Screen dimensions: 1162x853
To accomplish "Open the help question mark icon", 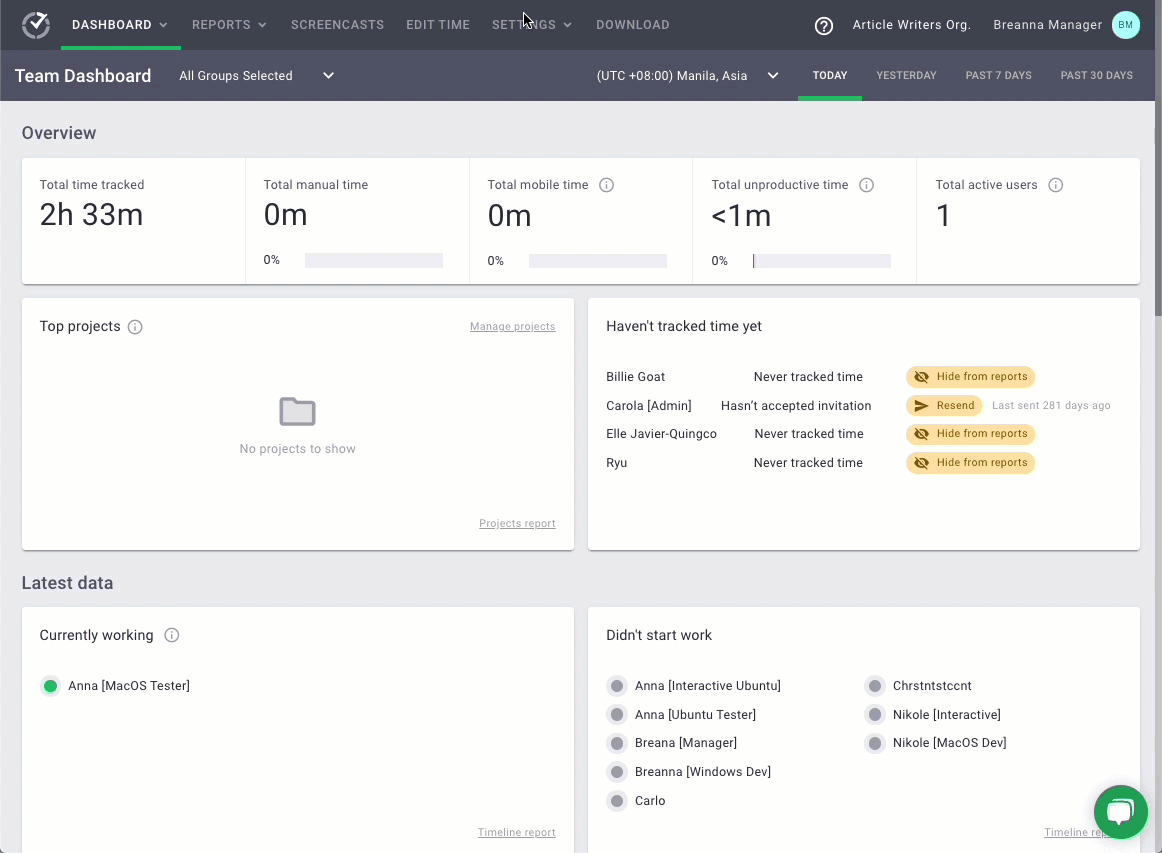I will pos(824,26).
